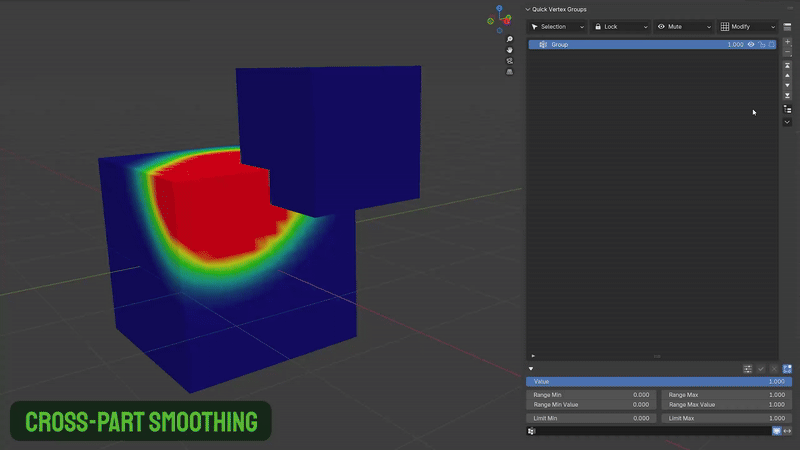This screenshot has height=450, width=800.
Task: Move group to top of list
Action: tap(787, 65)
